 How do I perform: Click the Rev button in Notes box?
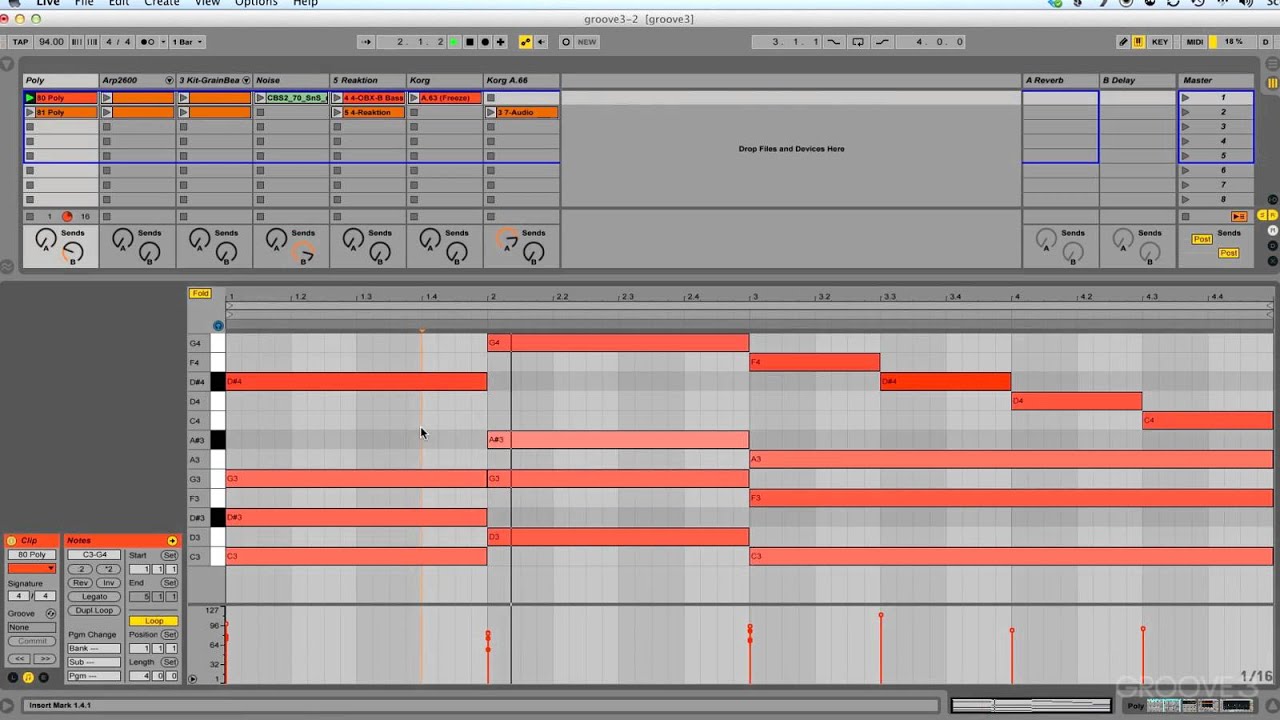81,583
